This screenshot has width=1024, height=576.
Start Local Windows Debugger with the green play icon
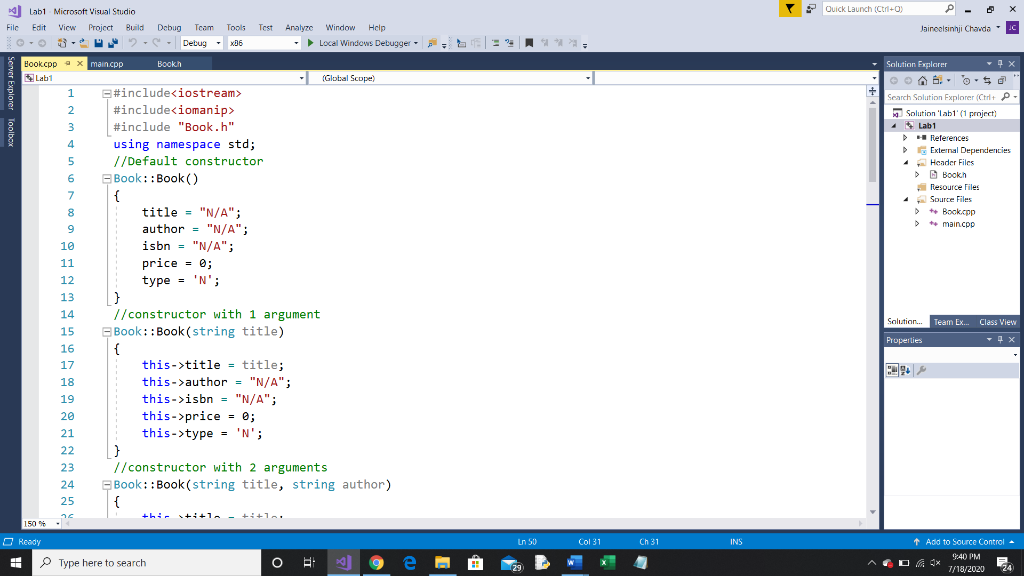click(x=311, y=43)
